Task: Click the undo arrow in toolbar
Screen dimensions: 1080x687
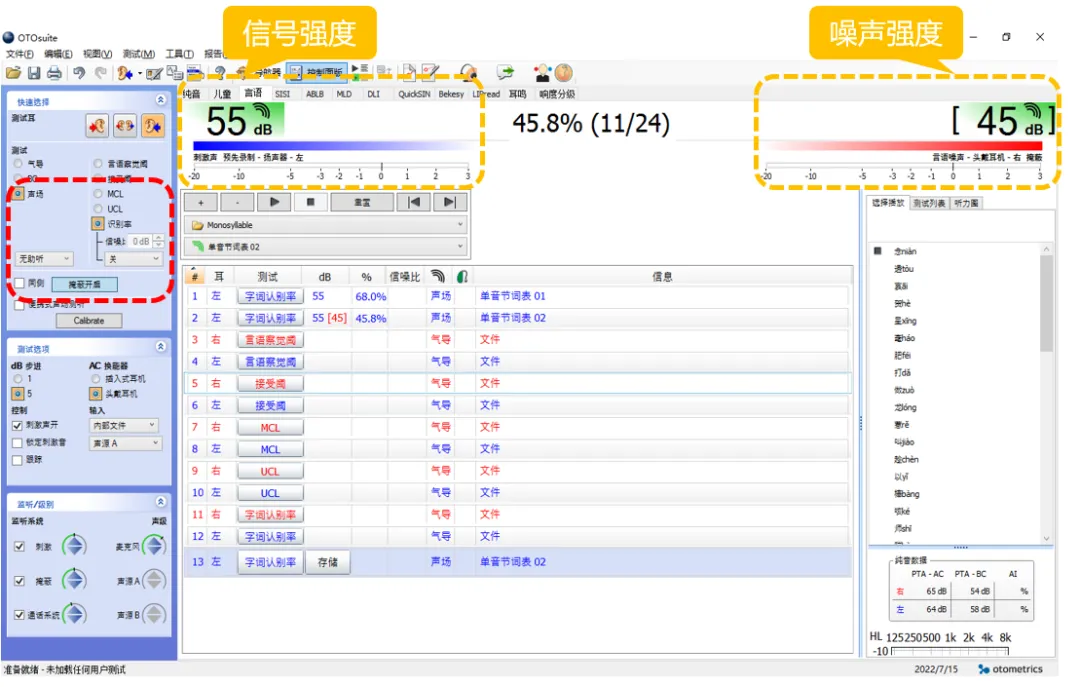Action: [x=79, y=72]
